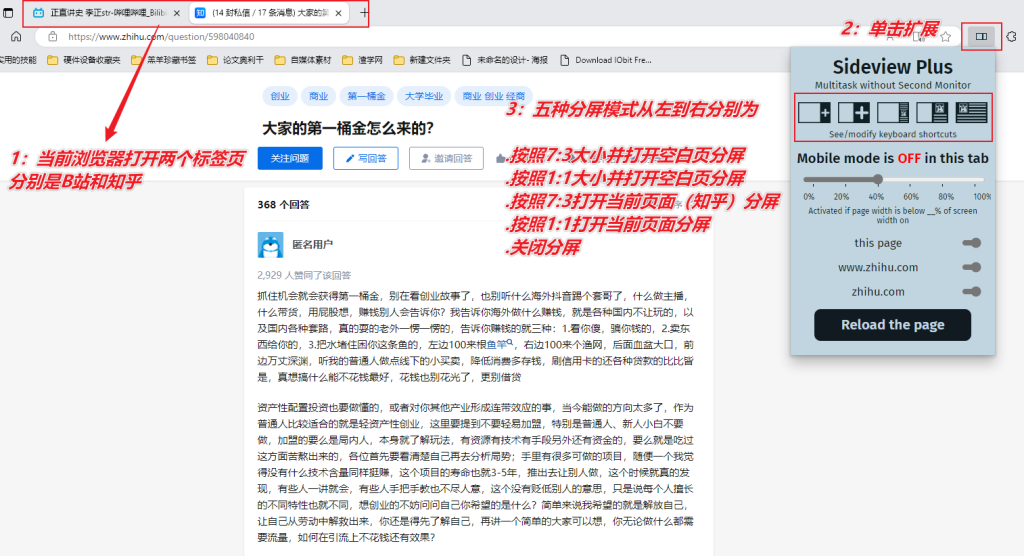Open the browser extensions puzzle icon

pyautogui.click(x=1012, y=37)
